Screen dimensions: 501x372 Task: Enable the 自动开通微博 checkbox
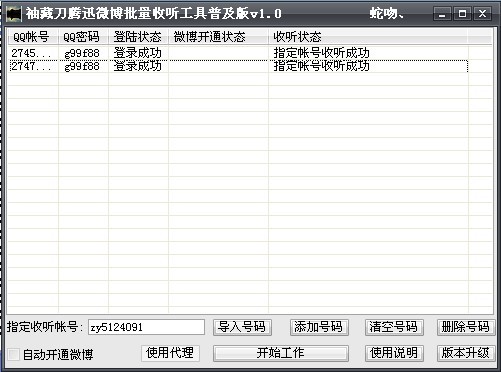click(x=13, y=354)
